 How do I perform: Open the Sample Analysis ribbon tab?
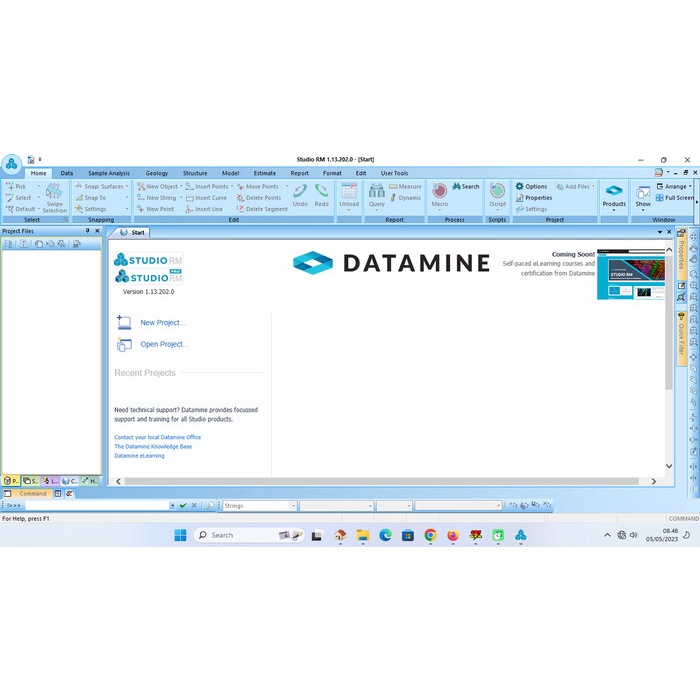[x=109, y=173]
